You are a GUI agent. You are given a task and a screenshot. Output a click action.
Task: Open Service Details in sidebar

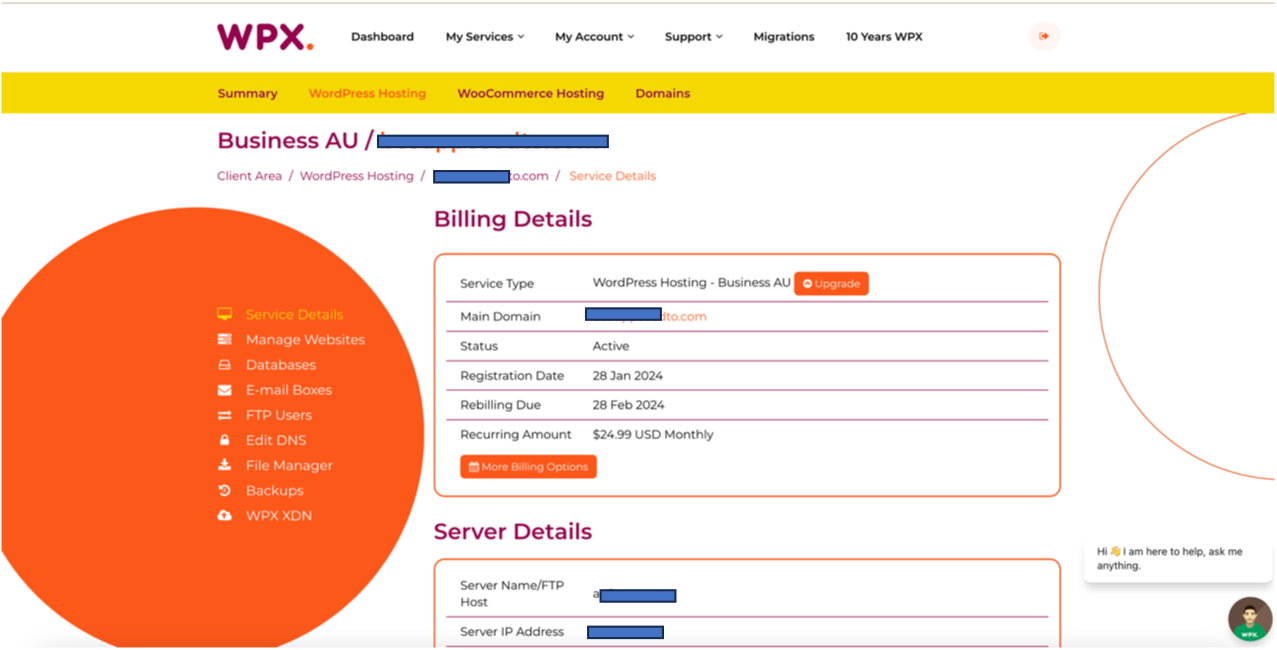tap(294, 315)
